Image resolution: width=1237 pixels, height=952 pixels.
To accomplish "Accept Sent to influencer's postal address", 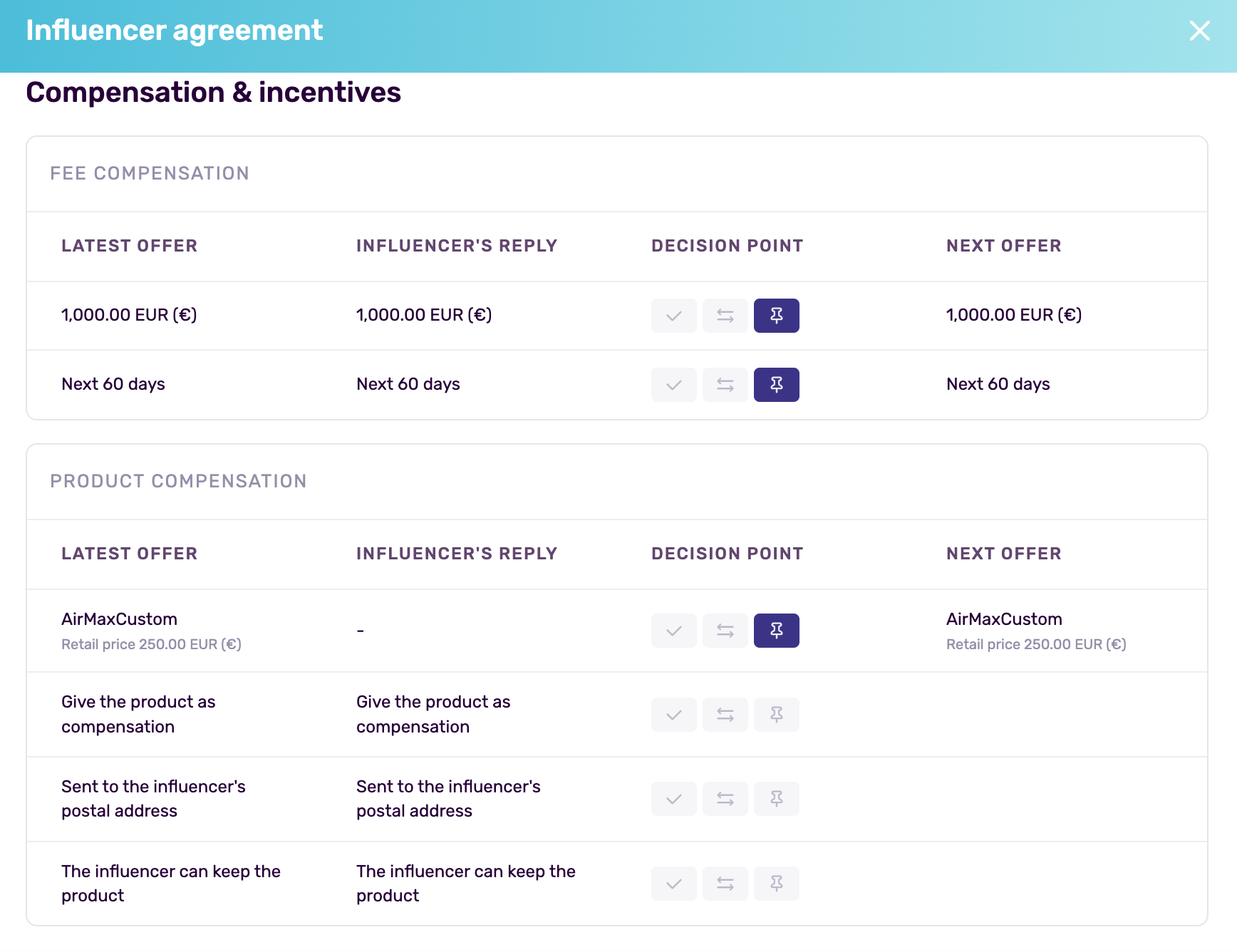I will (673, 799).
